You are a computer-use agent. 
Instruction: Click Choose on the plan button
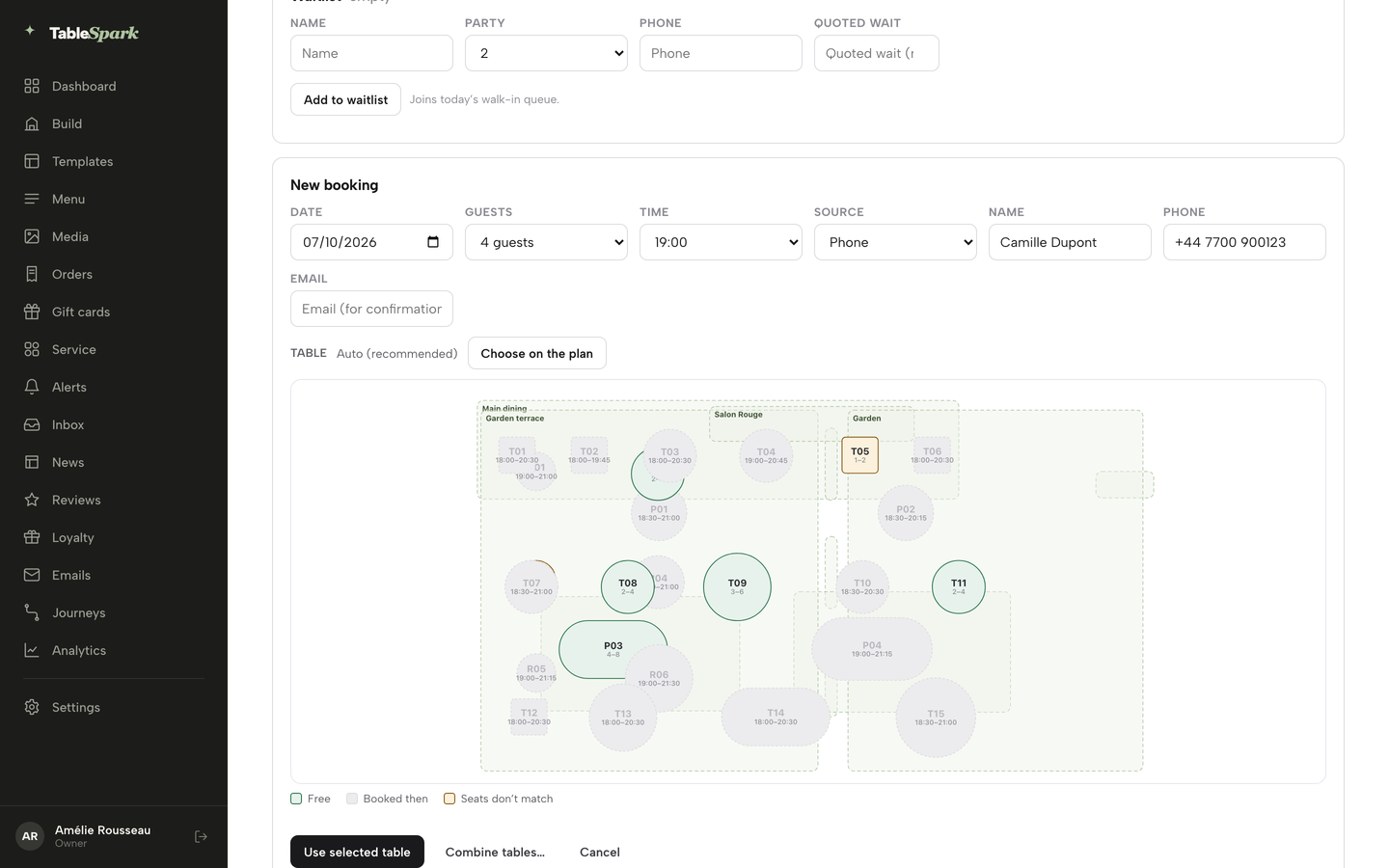click(x=537, y=353)
